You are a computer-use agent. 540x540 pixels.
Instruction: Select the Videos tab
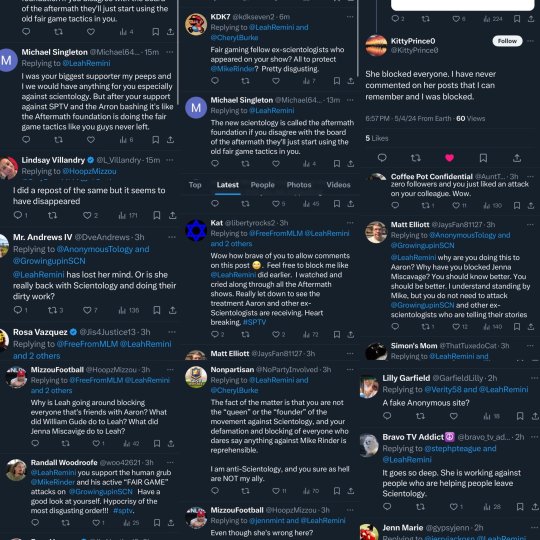(x=338, y=185)
